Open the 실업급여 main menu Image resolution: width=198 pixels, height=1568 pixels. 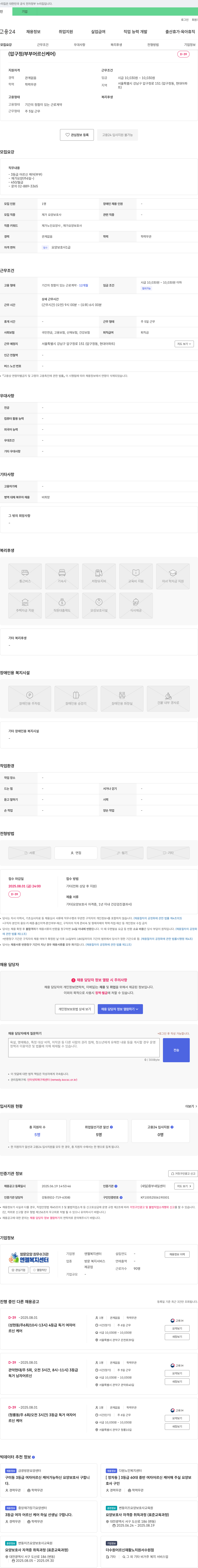98,32
